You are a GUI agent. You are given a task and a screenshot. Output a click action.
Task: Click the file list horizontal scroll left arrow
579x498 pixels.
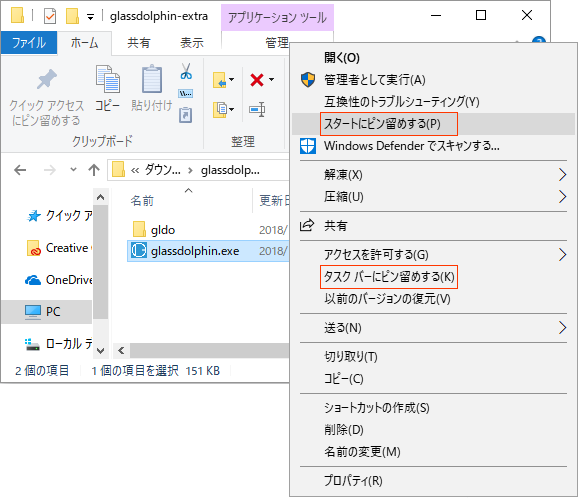[121, 350]
